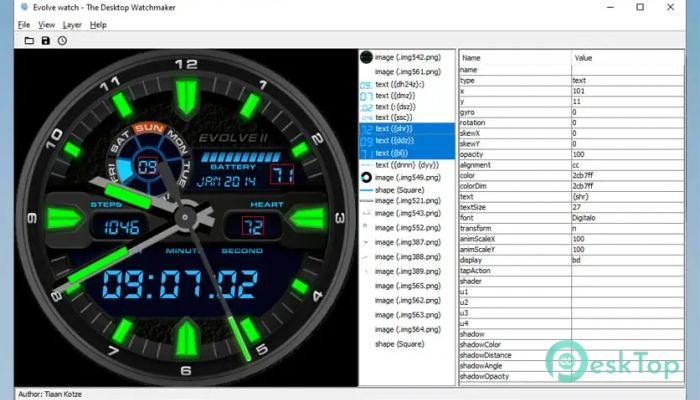This screenshot has width=700, height=400.
Task: Select text (:{dsz}) layer
Action: pos(395,107)
